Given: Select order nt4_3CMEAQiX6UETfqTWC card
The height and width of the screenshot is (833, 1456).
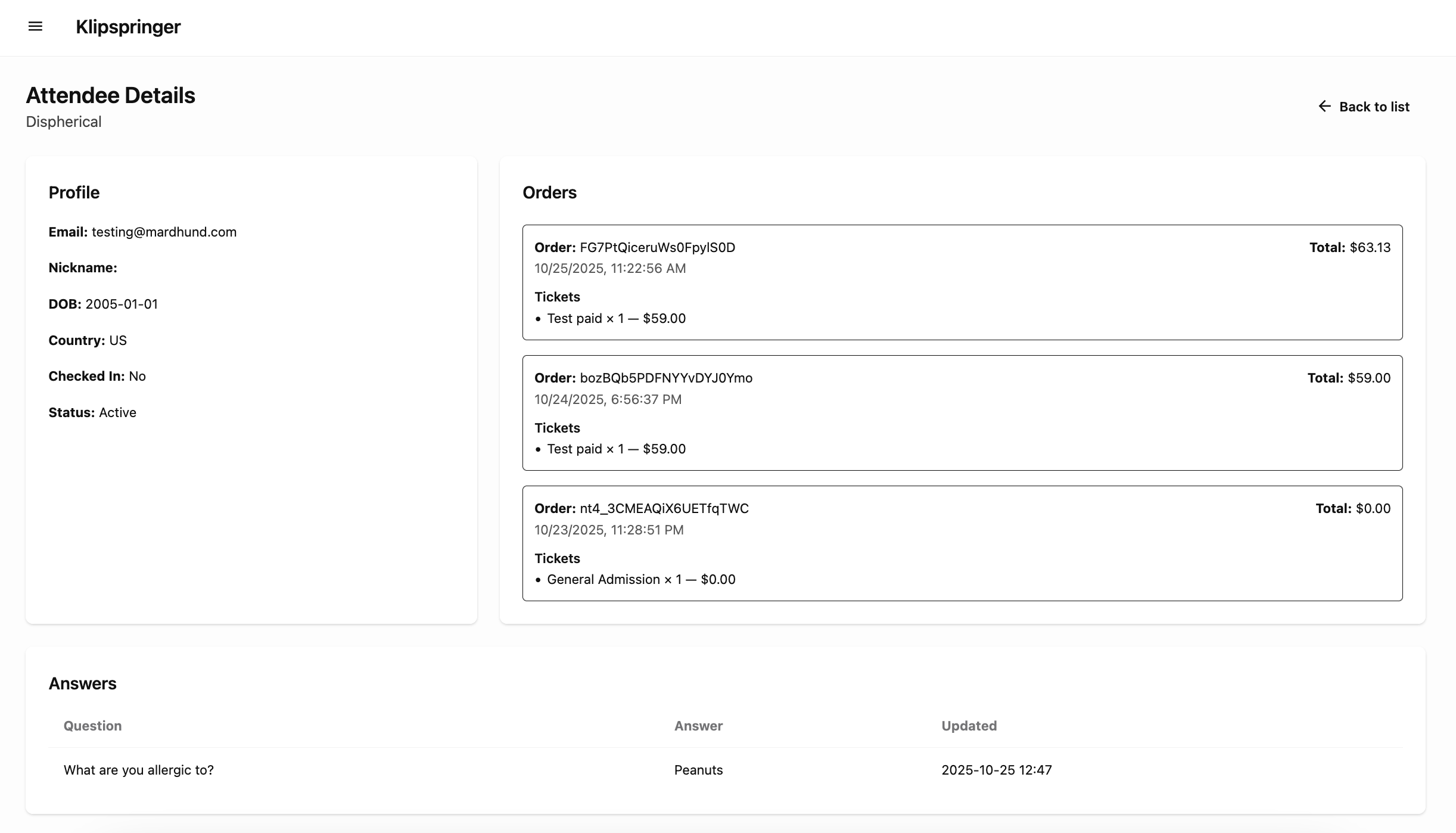Looking at the screenshot, I should tap(962, 543).
